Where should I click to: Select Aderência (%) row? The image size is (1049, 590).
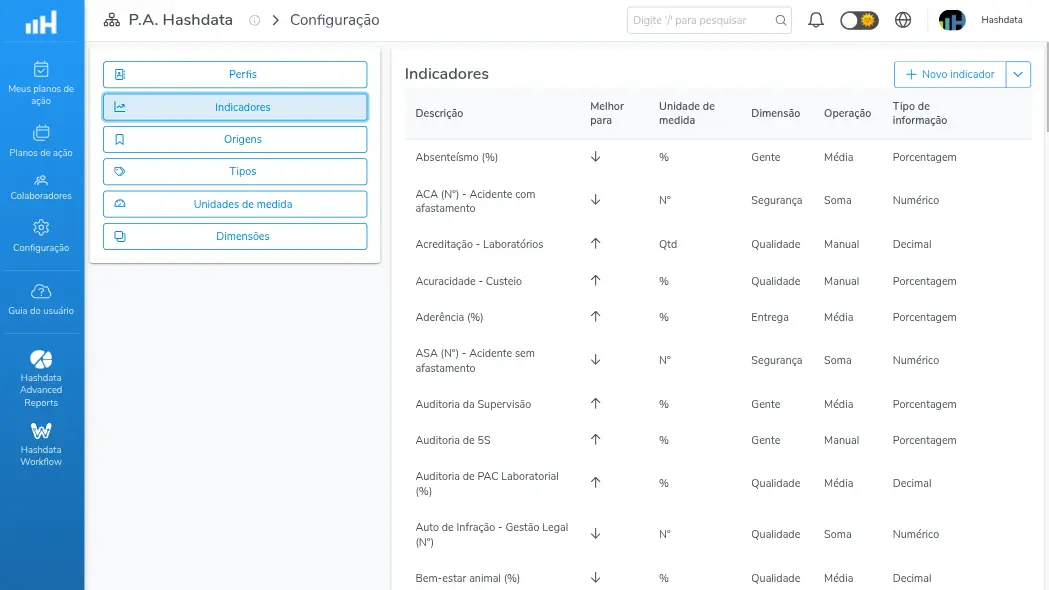tap(718, 317)
